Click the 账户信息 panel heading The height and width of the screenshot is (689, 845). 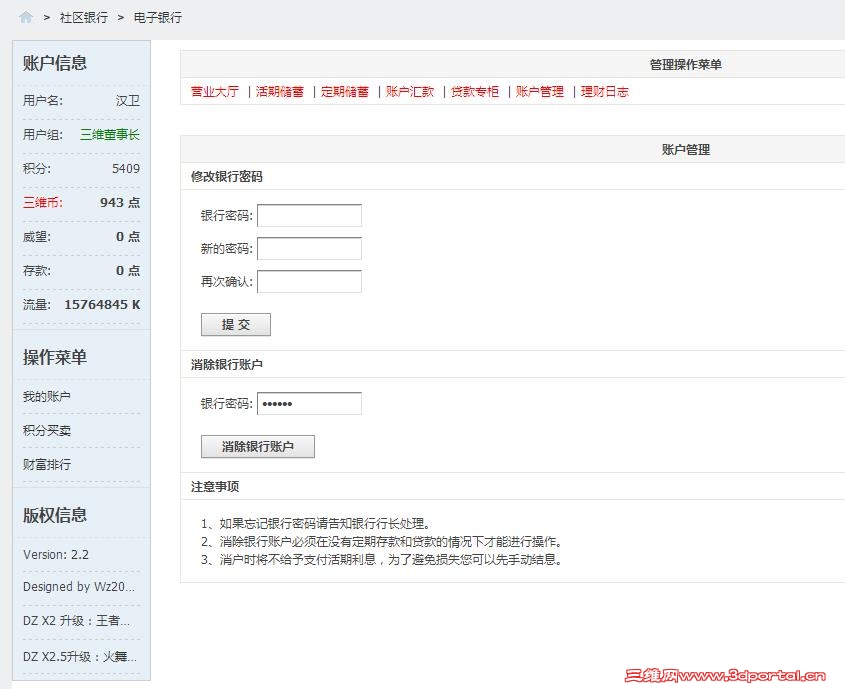[x=54, y=63]
